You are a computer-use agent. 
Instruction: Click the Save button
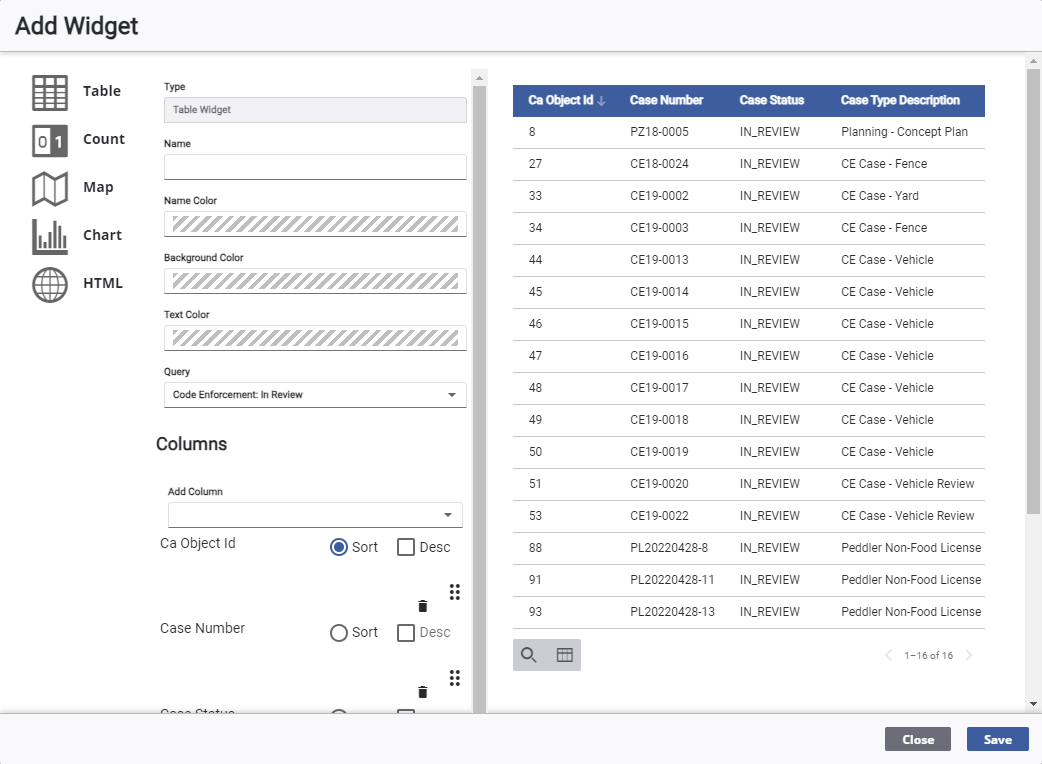(997, 739)
